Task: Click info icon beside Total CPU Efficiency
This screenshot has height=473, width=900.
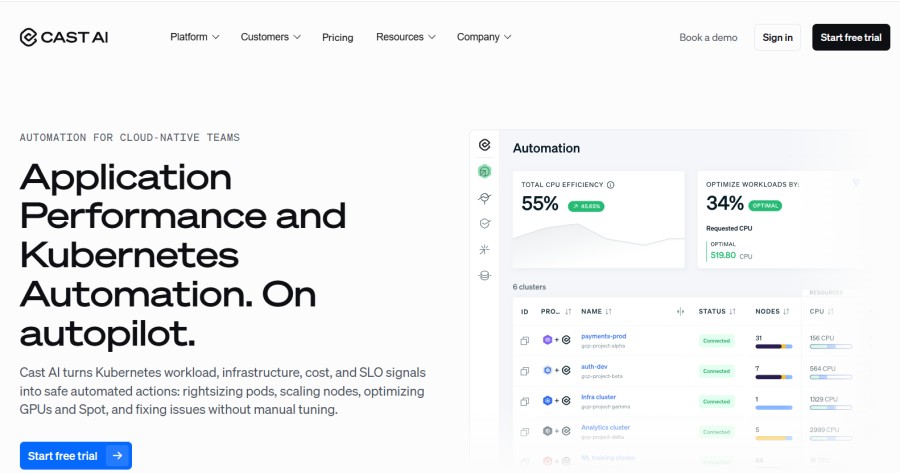Action: click(611, 185)
